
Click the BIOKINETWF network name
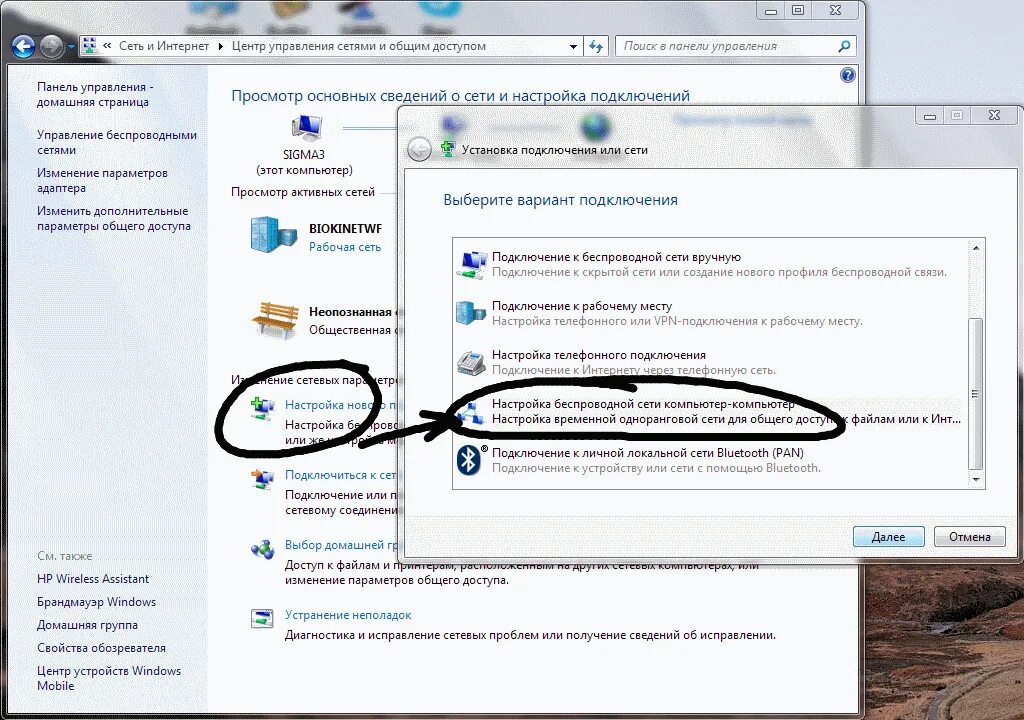[x=345, y=229]
